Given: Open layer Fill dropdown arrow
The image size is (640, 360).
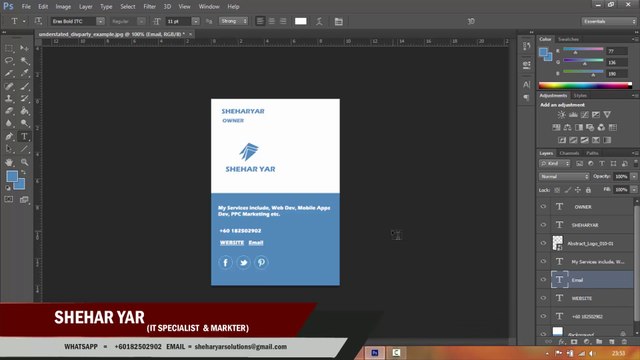Looking at the screenshot, I should [634, 190].
